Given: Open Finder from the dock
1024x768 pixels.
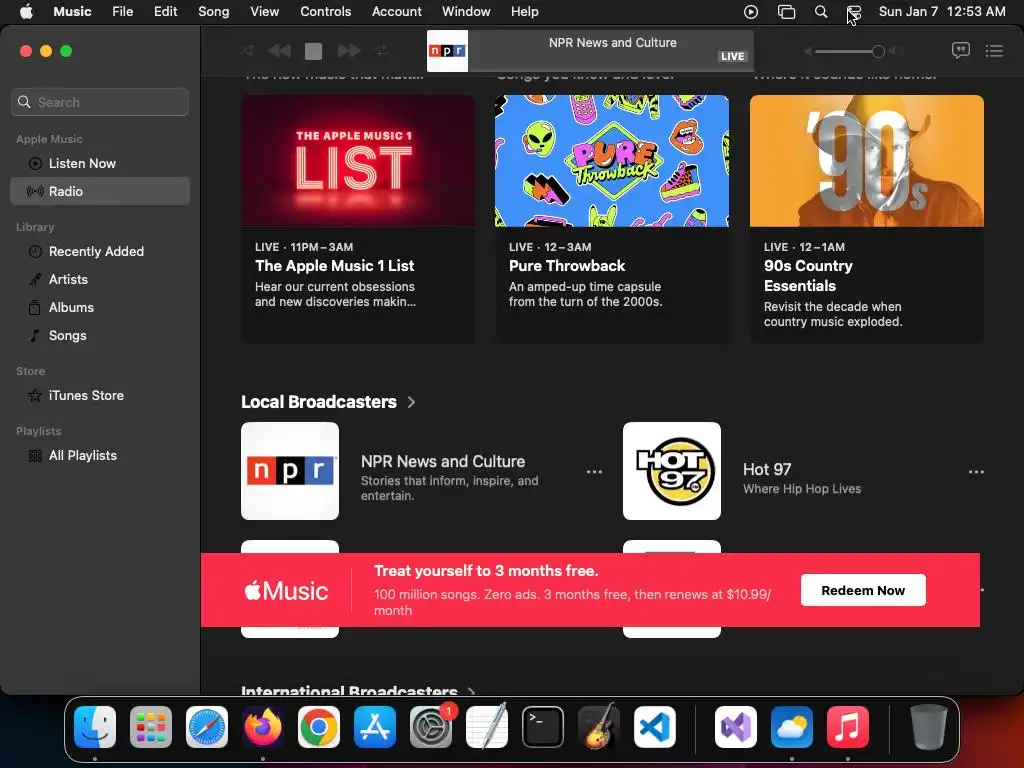Looking at the screenshot, I should 95,727.
